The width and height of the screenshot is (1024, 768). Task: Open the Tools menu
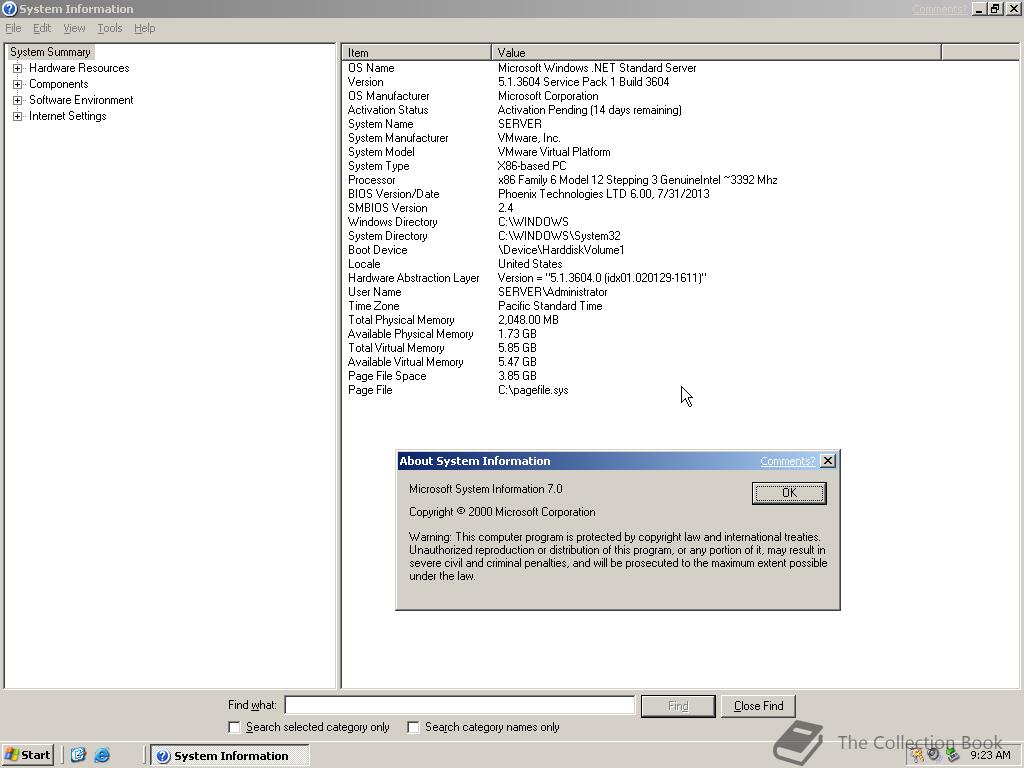(x=110, y=28)
